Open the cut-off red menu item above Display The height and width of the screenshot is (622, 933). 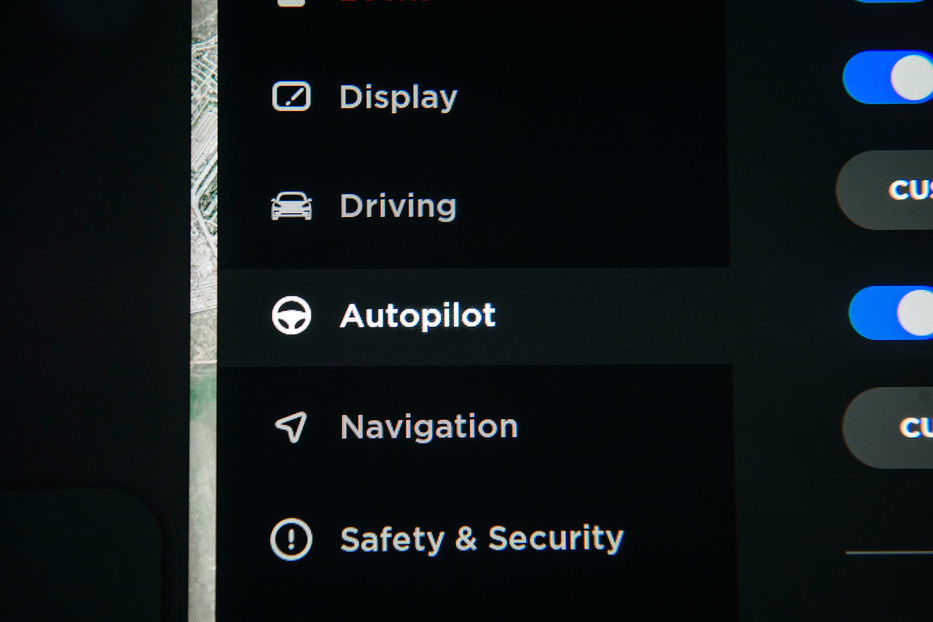coord(384,1)
